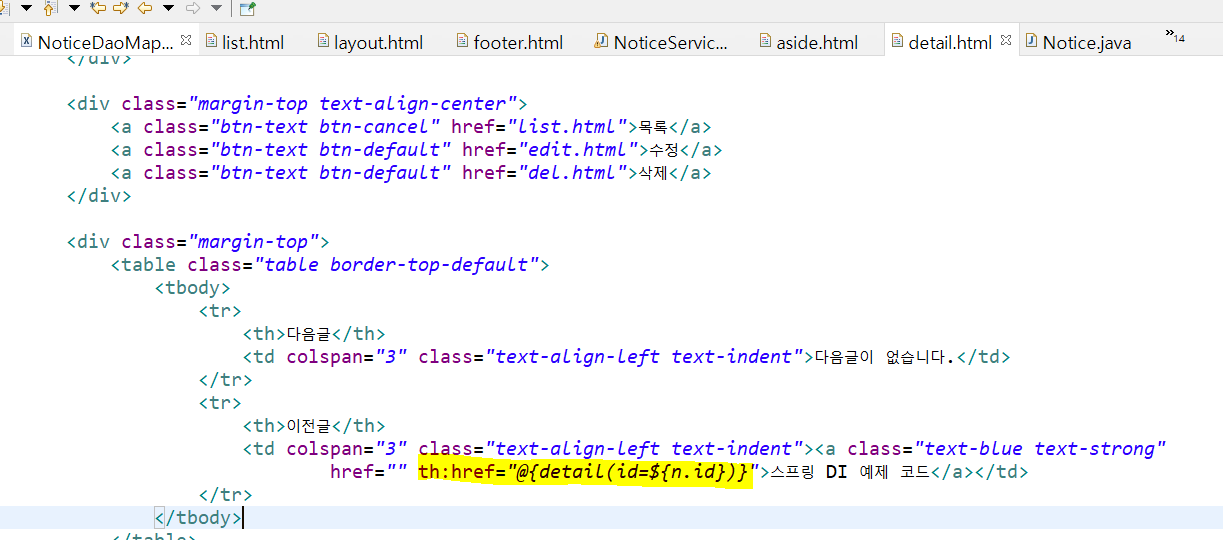Click the 수정 anchor text

pyautogui.click(x=665, y=149)
